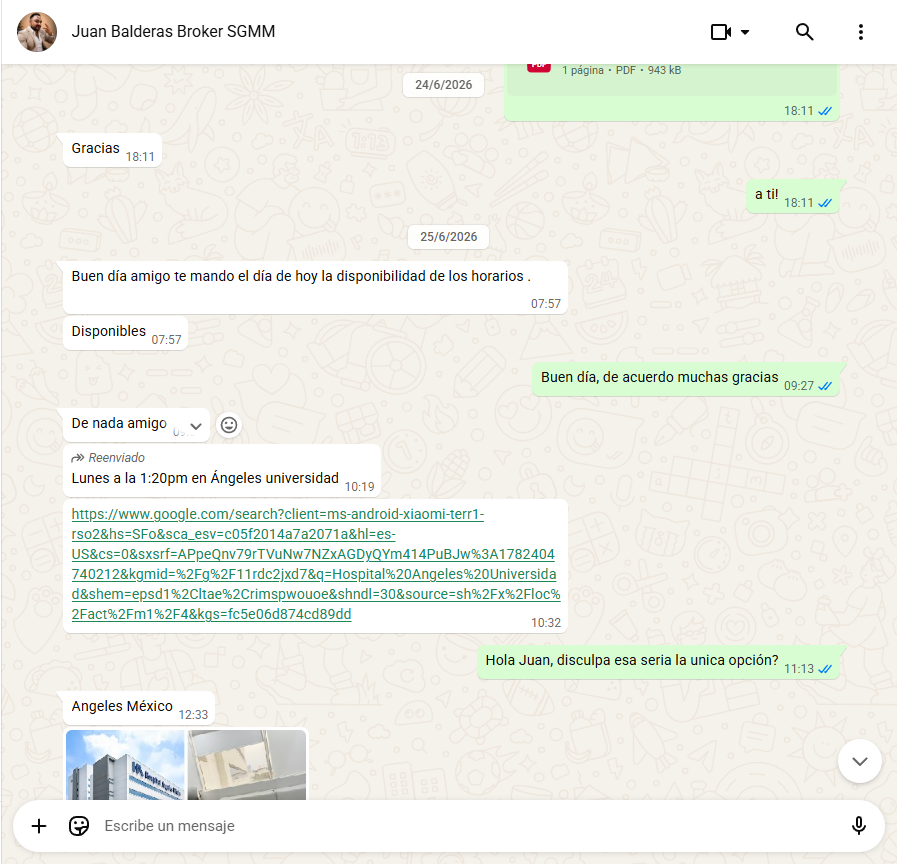Focus the 'Escribe un mensaje' input field
Image resolution: width=897 pixels, height=864 pixels.
click(469, 826)
